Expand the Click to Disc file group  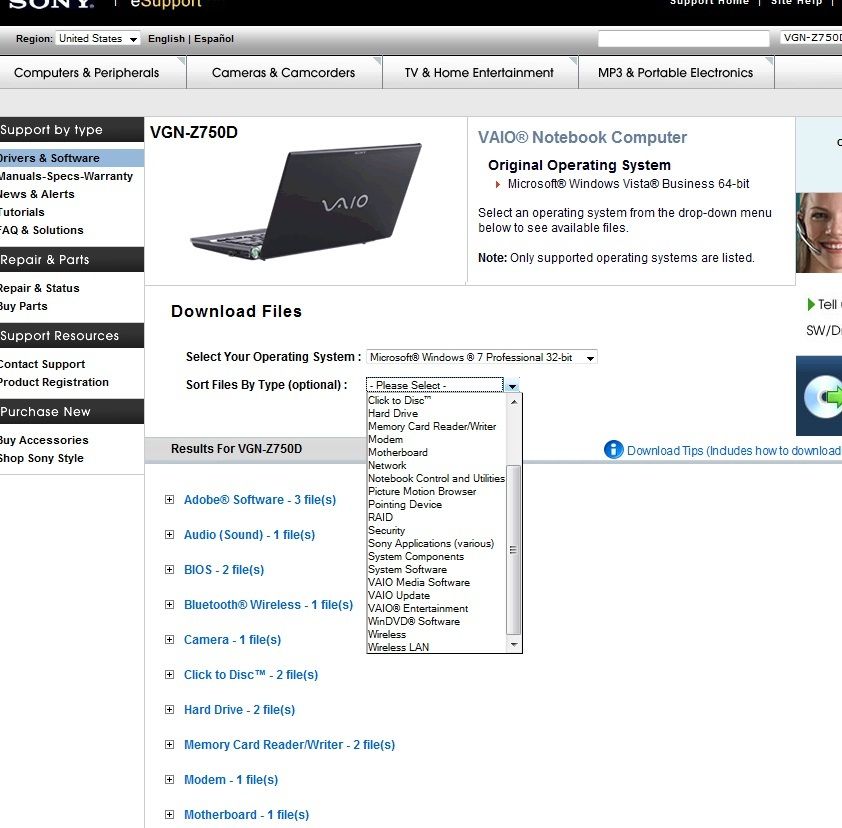pos(169,674)
